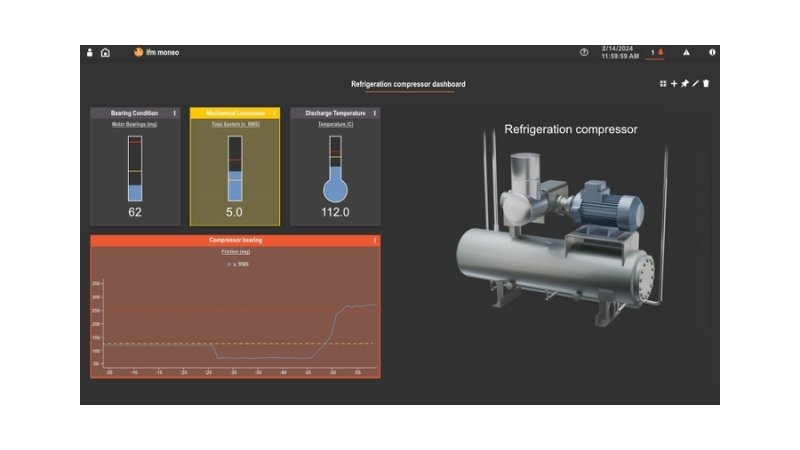Select the Refrigeration compressor dashboard title tab

(408, 84)
